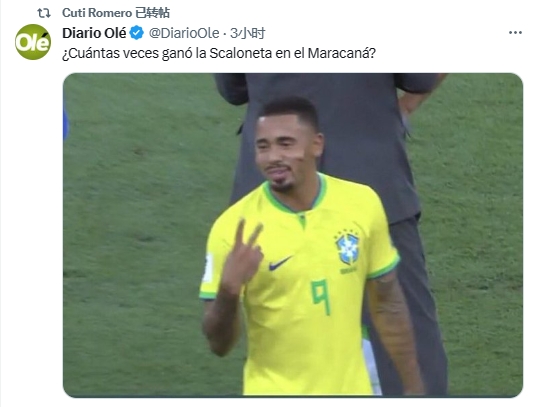Click the blue verified badge
Image resolution: width=539 pixels, height=407 pixels.
(137, 33)
